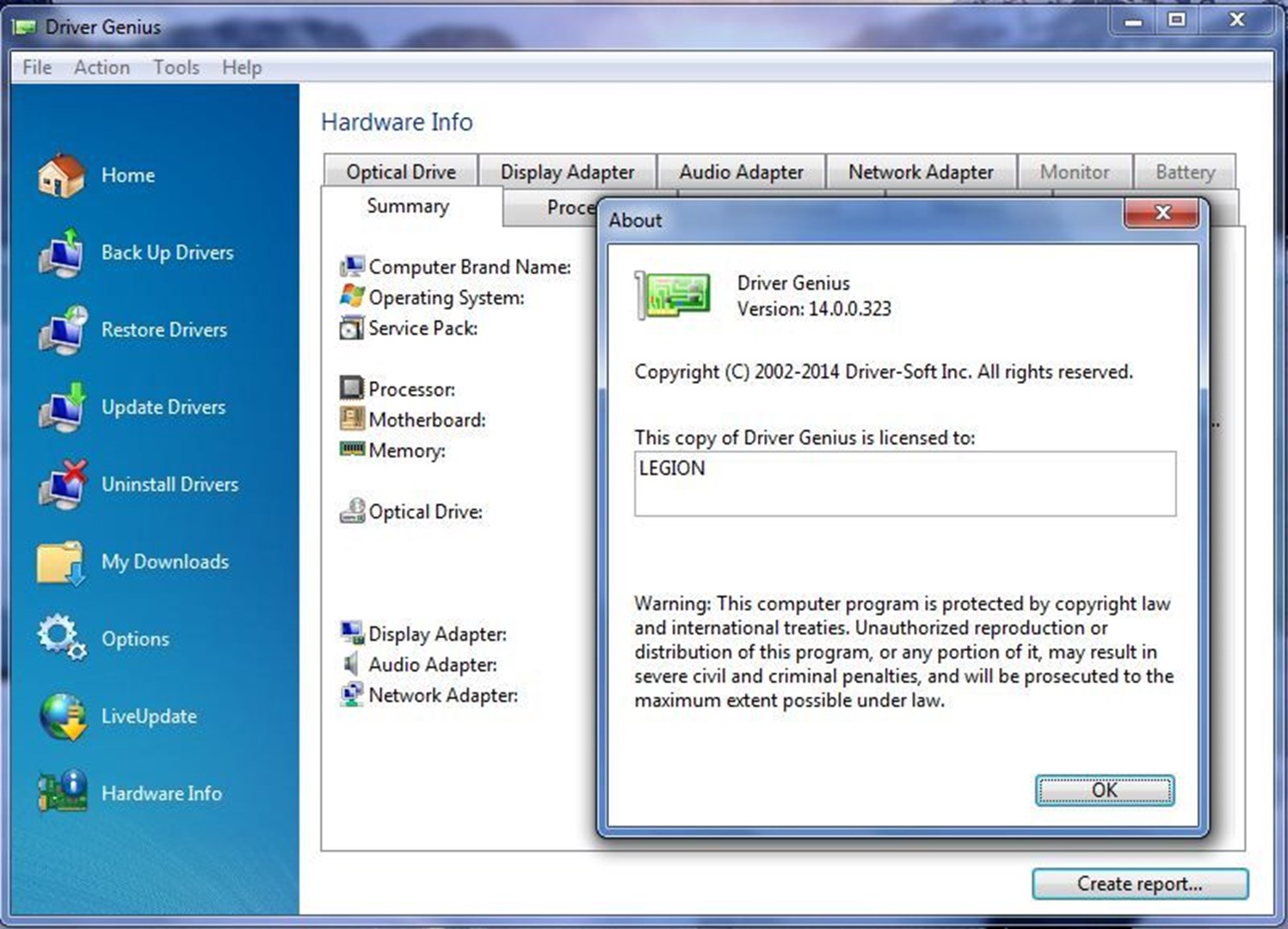This screenshot has height=929, width=1288.
Task: Click the Options gears icon
Action: [x=61, y=637]
